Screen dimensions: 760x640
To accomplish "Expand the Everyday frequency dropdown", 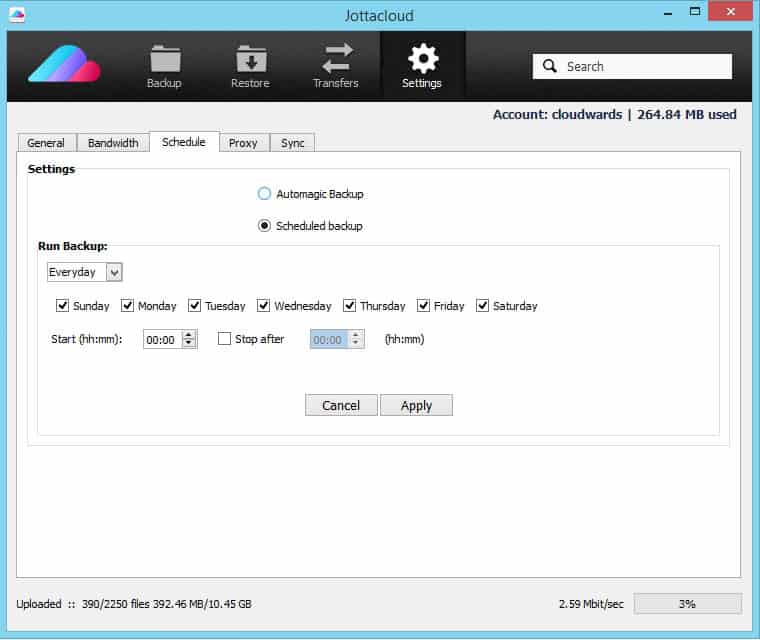I will pos(114,272).
